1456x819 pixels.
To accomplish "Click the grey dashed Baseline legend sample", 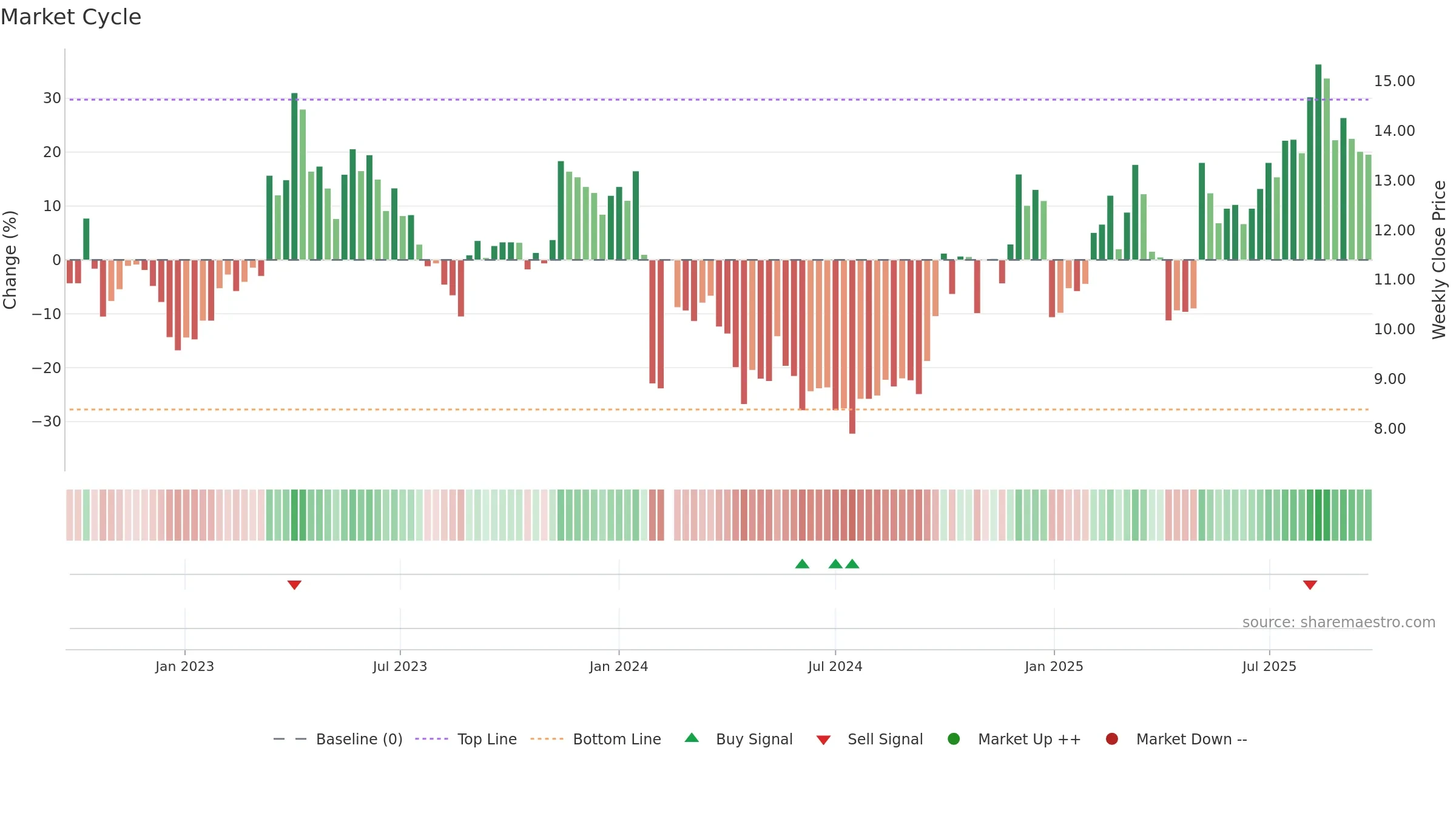I will click(290, 739).
